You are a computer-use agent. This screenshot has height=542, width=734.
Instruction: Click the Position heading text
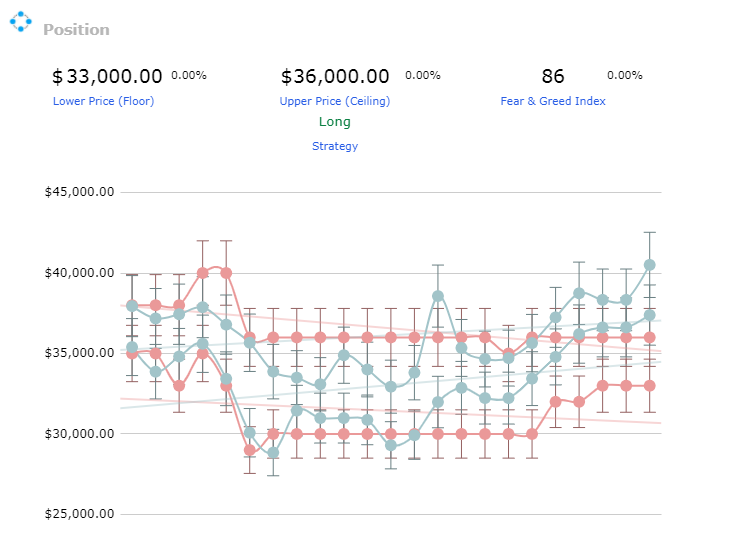coord(76,30)
